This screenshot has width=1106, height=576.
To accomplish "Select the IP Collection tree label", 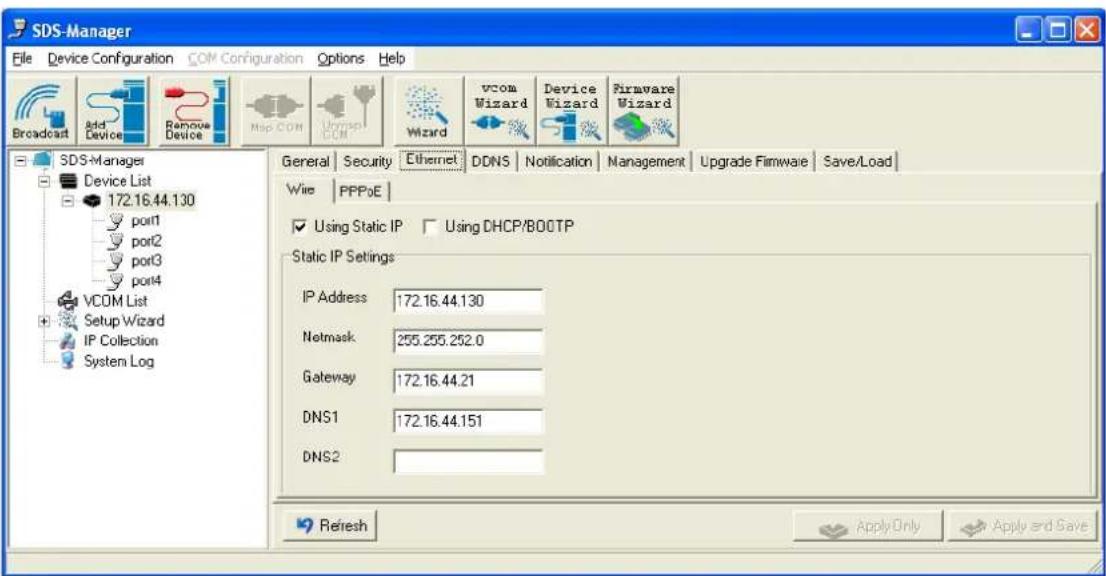I will coord(121,341).
